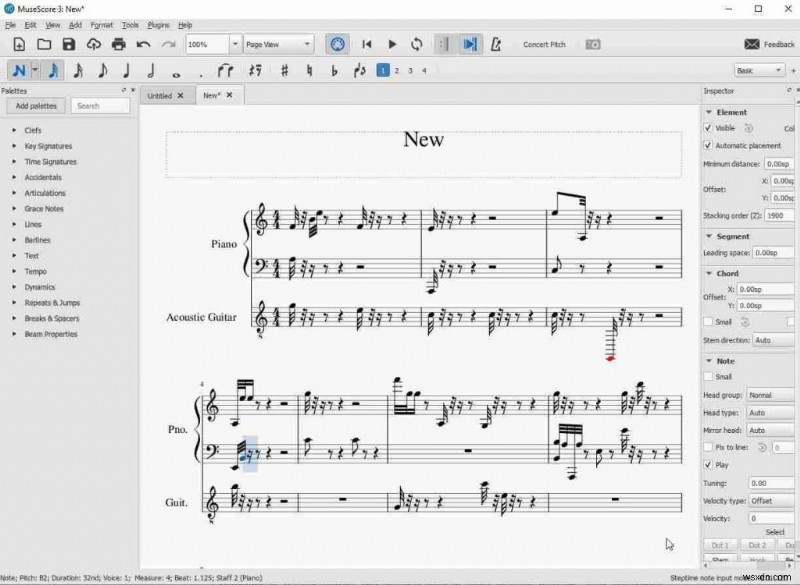Toggle Fix to line checkbox

click(x=708, y=447)
